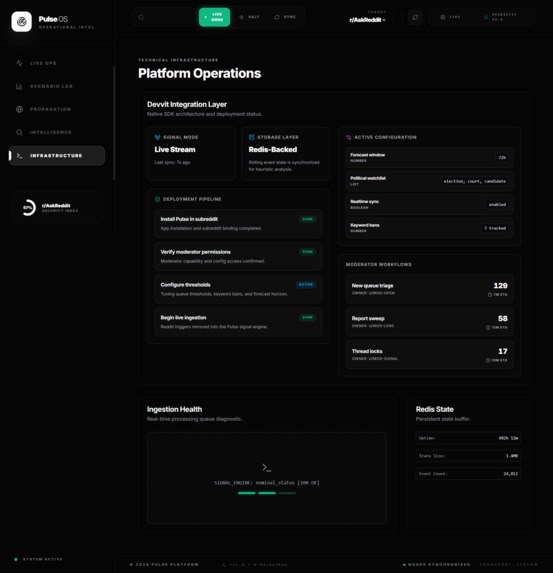This screenshot has height=573, width=553.
Task: Click the green progress bar segments
Action: point(266,493)
